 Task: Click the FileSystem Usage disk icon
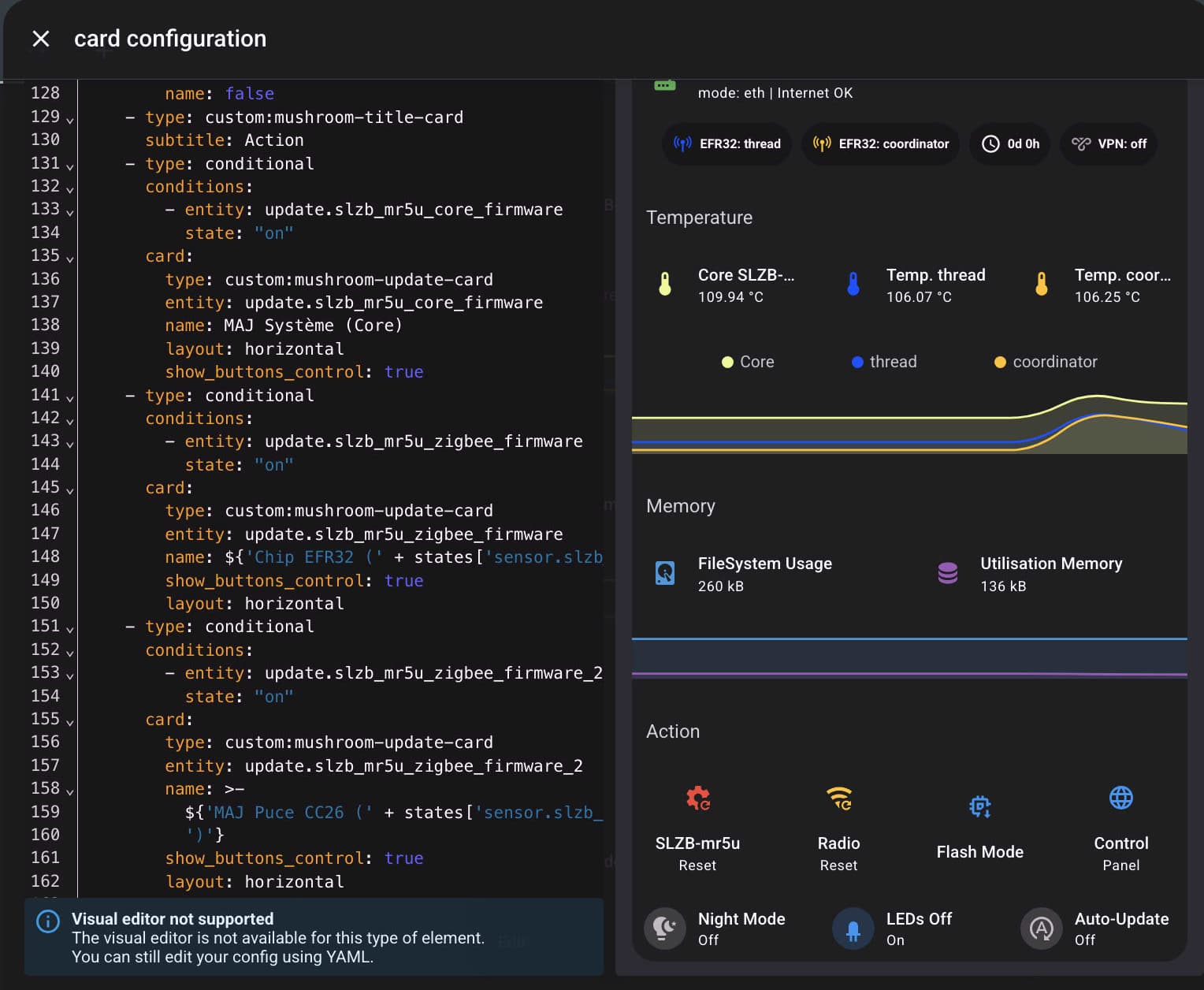pos(665,573)
